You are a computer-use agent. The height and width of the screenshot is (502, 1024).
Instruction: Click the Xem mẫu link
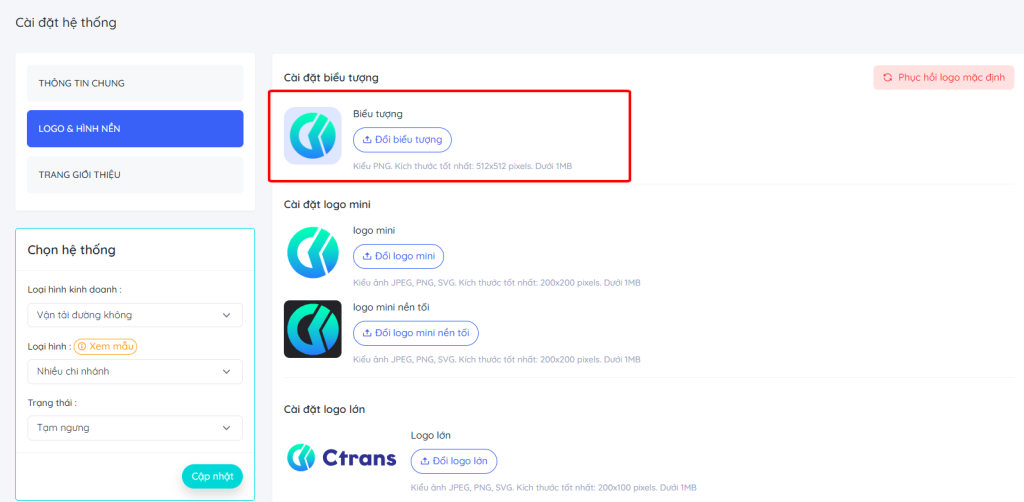(x=105, y=347)
